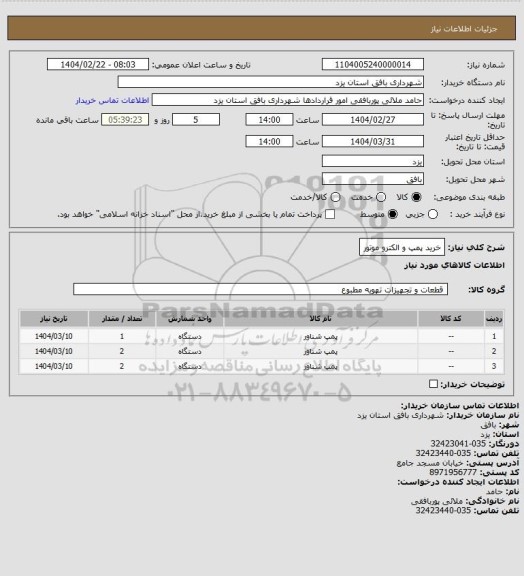This screenshot has width=524, height=576.
Task: Select row 2 item name پمپ شناور
Action: click(x=320, y=352)
